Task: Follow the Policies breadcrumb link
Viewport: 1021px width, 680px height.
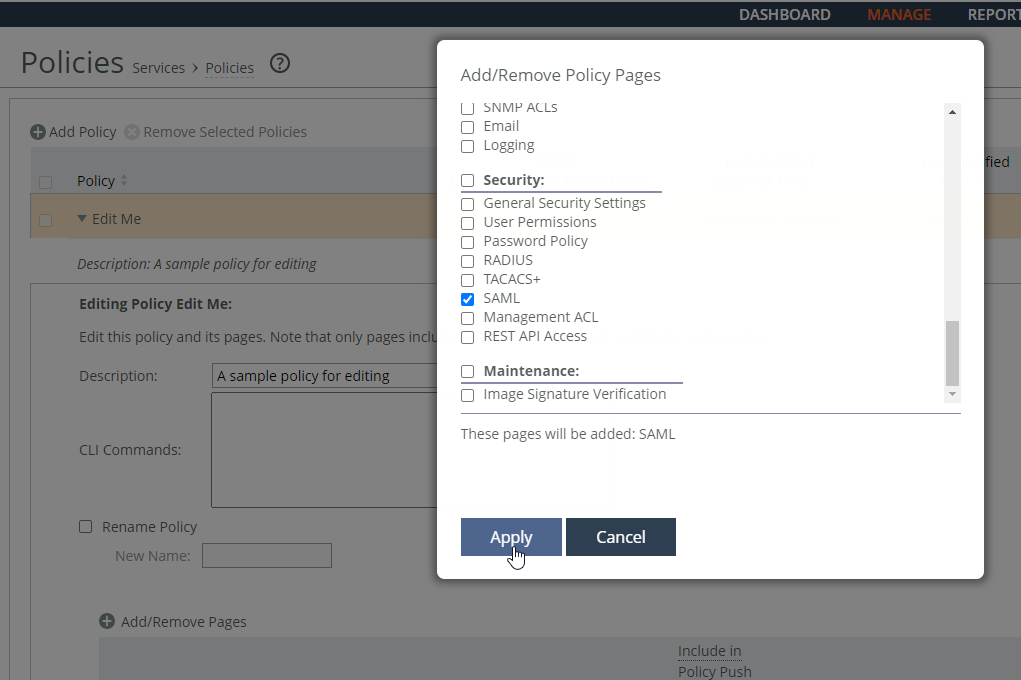Action: click(x=229, y=68)
